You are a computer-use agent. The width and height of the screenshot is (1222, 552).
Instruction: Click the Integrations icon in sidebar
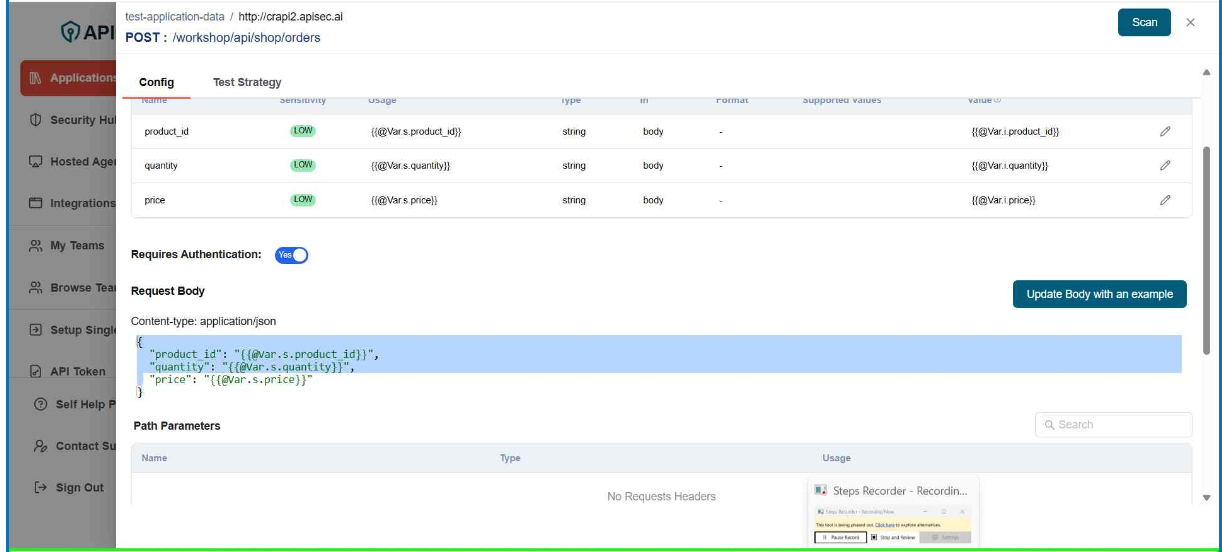tap(36, 204)
